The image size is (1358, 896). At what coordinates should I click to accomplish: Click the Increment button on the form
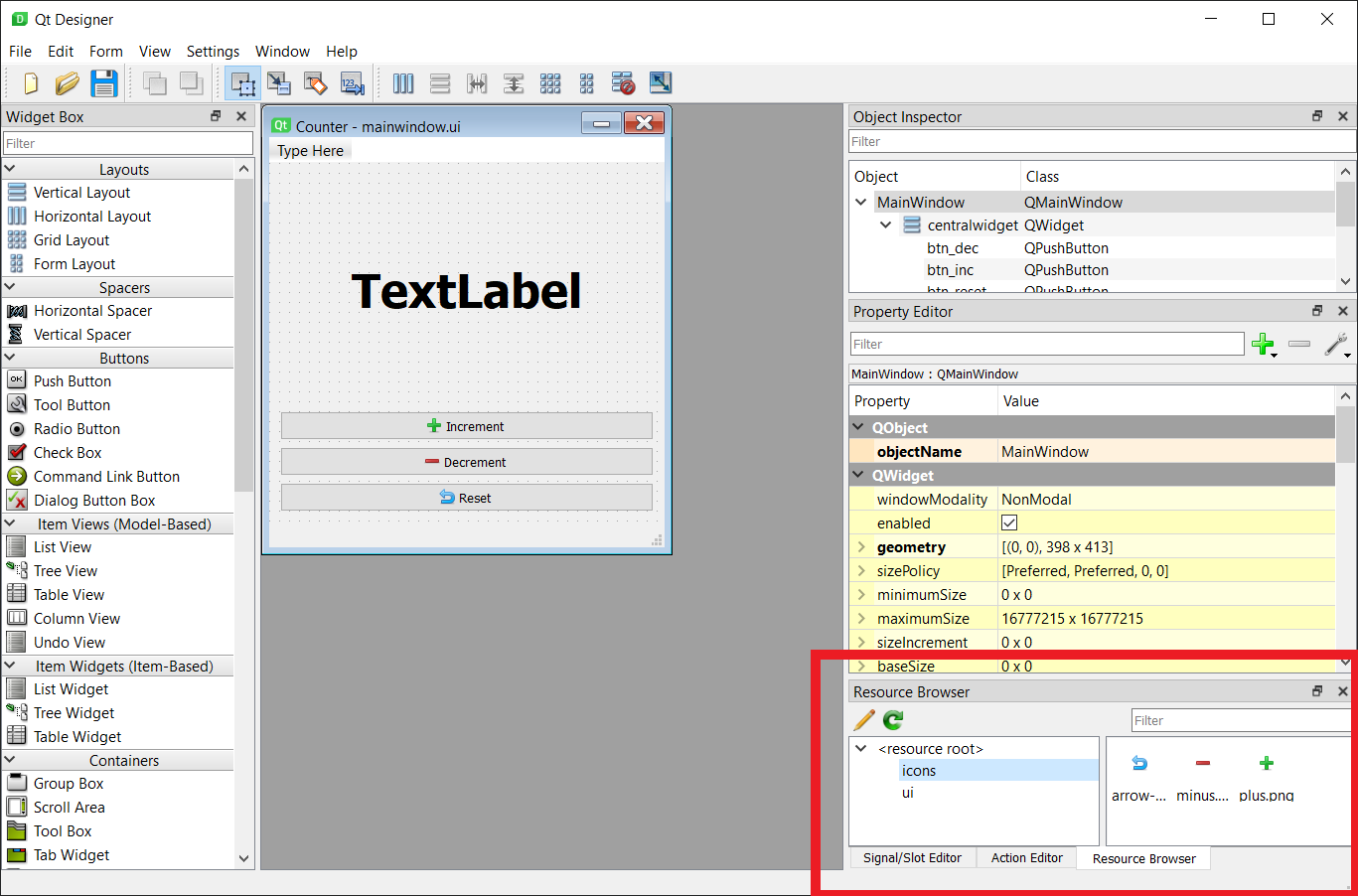(x=466, y=426)
